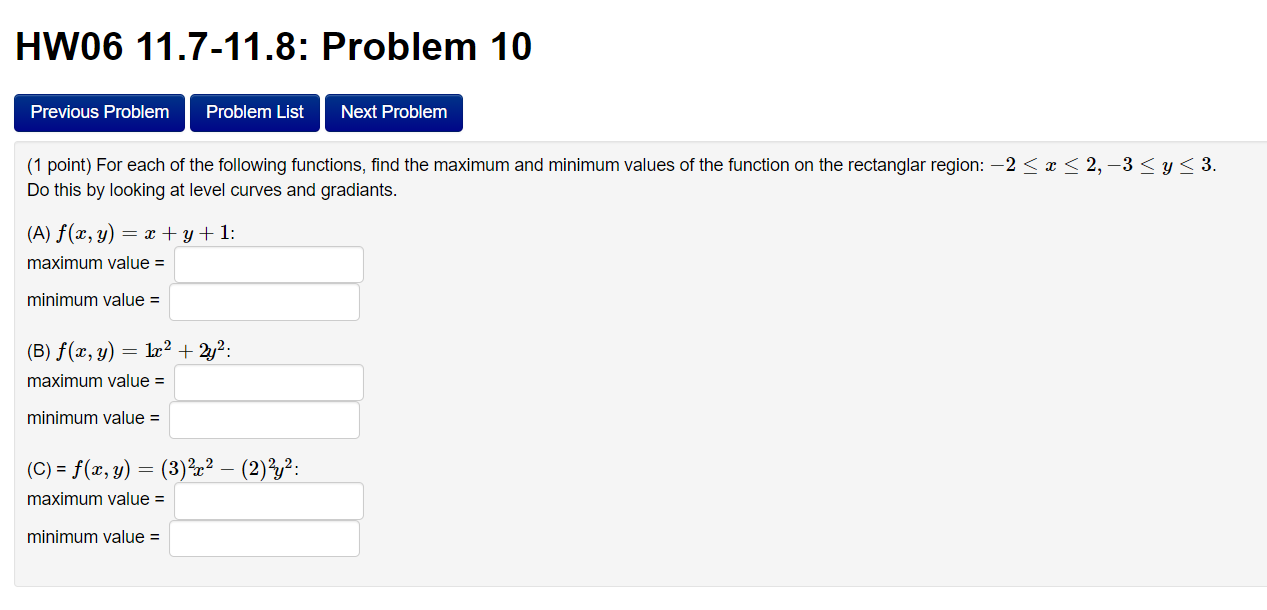
Task: Click the maximum value label in part (C)
Action: pos(96,499)
